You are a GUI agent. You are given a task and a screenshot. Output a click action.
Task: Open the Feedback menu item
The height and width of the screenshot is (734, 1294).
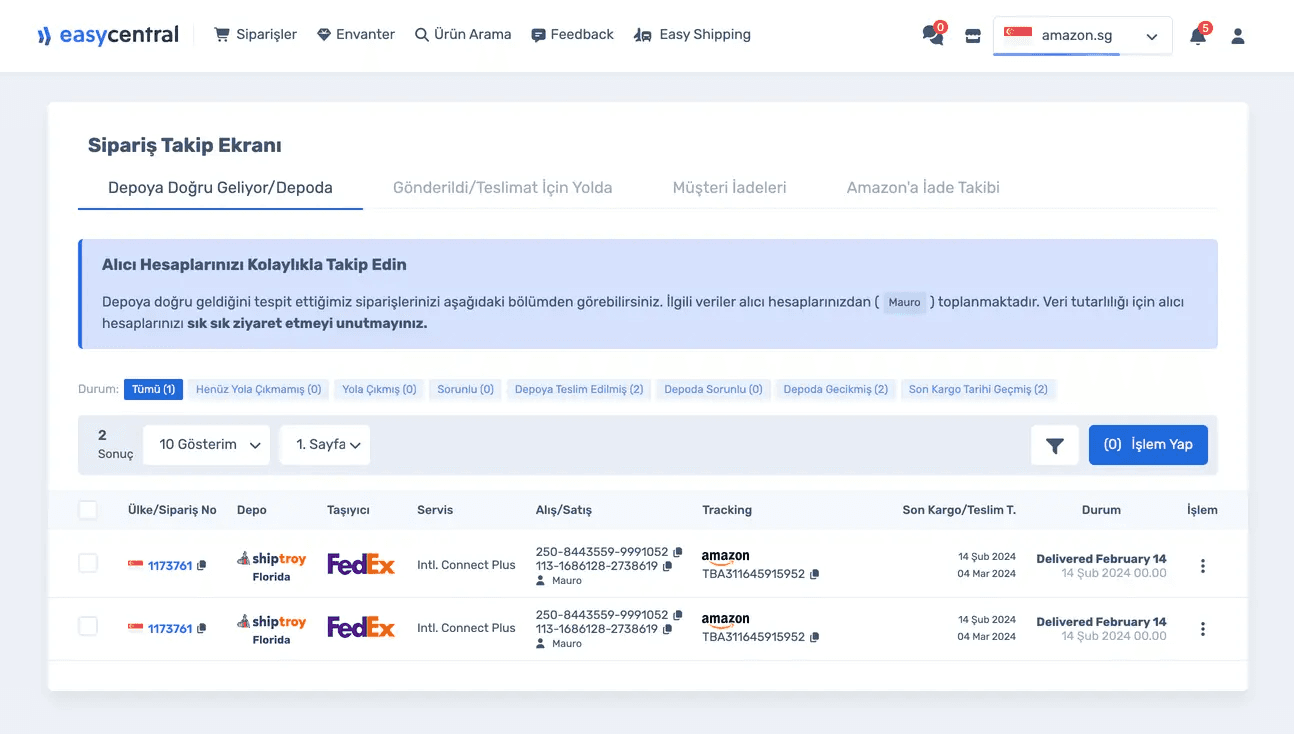click(x=572, y=35)
